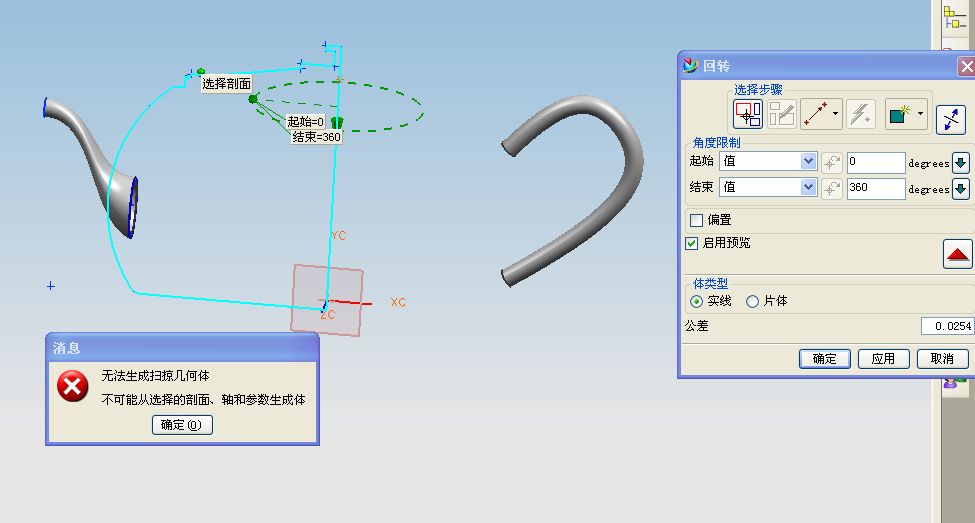Click the 角度限制 group label
Viewport: 975px width, 523px height.
pyautogui.click(x=716, y=142)
